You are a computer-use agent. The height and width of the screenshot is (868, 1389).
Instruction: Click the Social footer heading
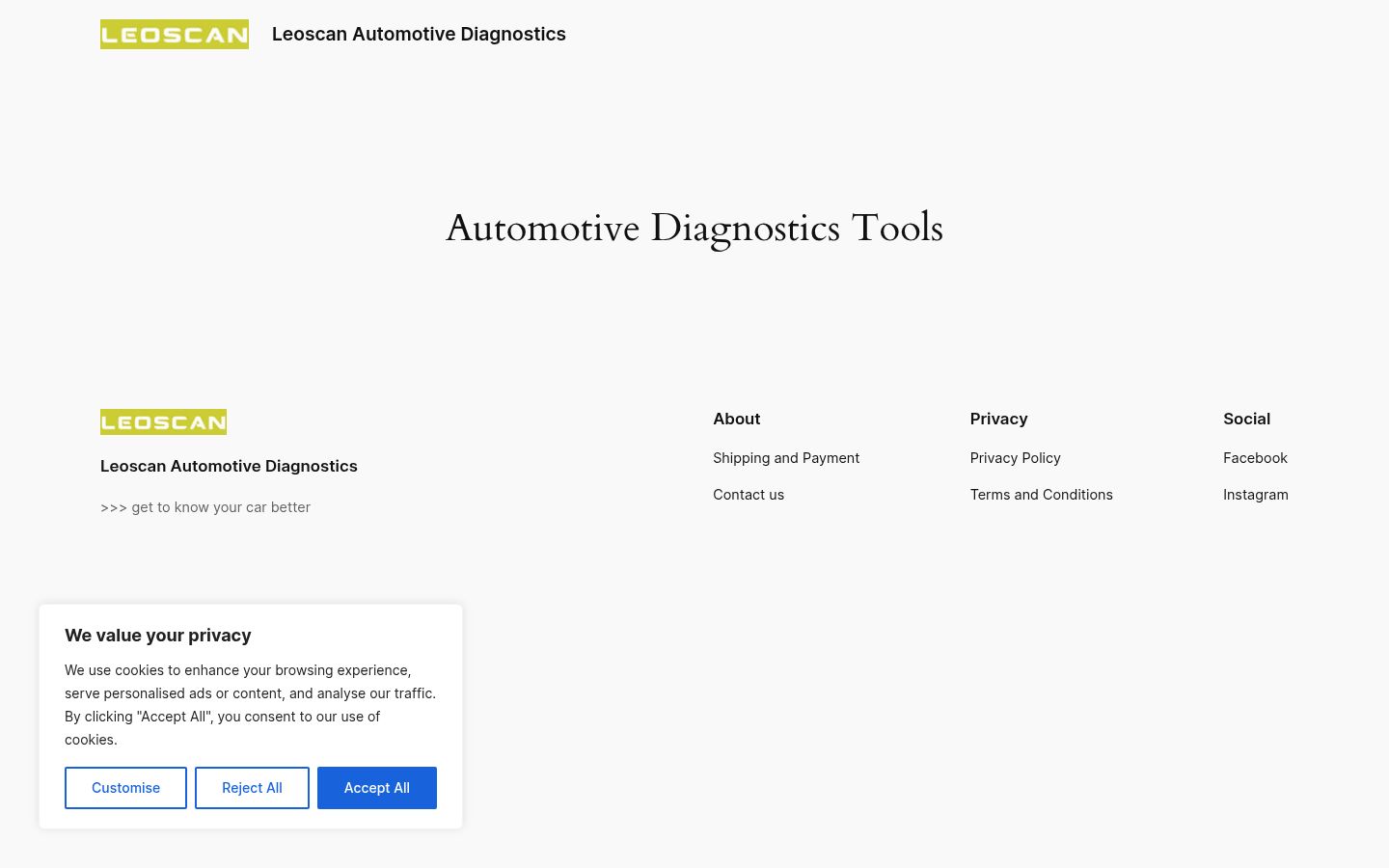(1246, 419)
